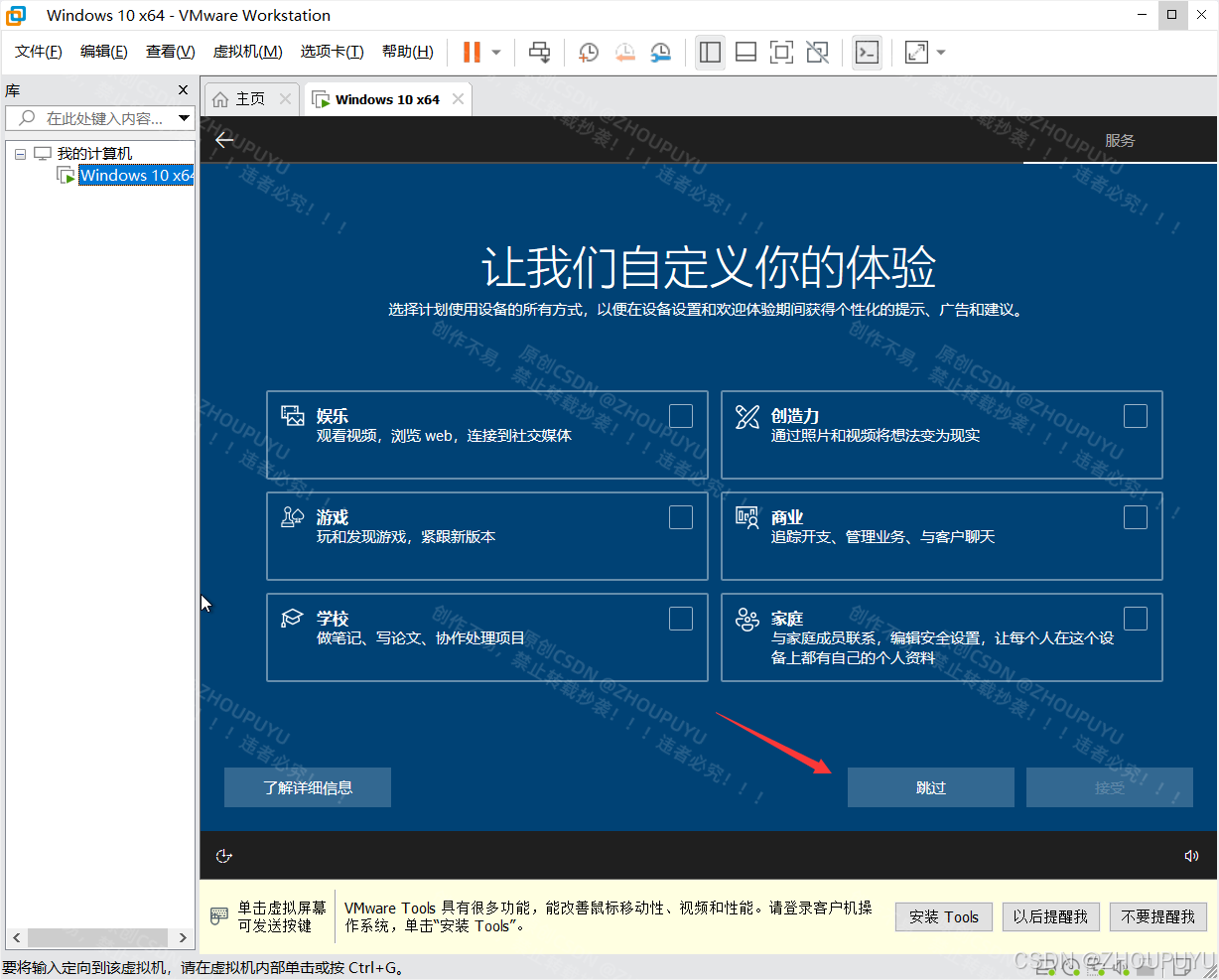Screen dimensions: 1219x980
Task: Click the 家庭 family icon
Action: (x=747, y=620)
